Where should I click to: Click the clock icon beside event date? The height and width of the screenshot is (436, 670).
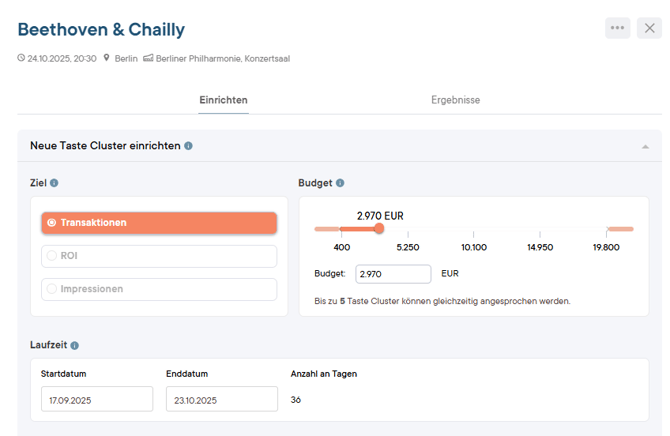21,58
